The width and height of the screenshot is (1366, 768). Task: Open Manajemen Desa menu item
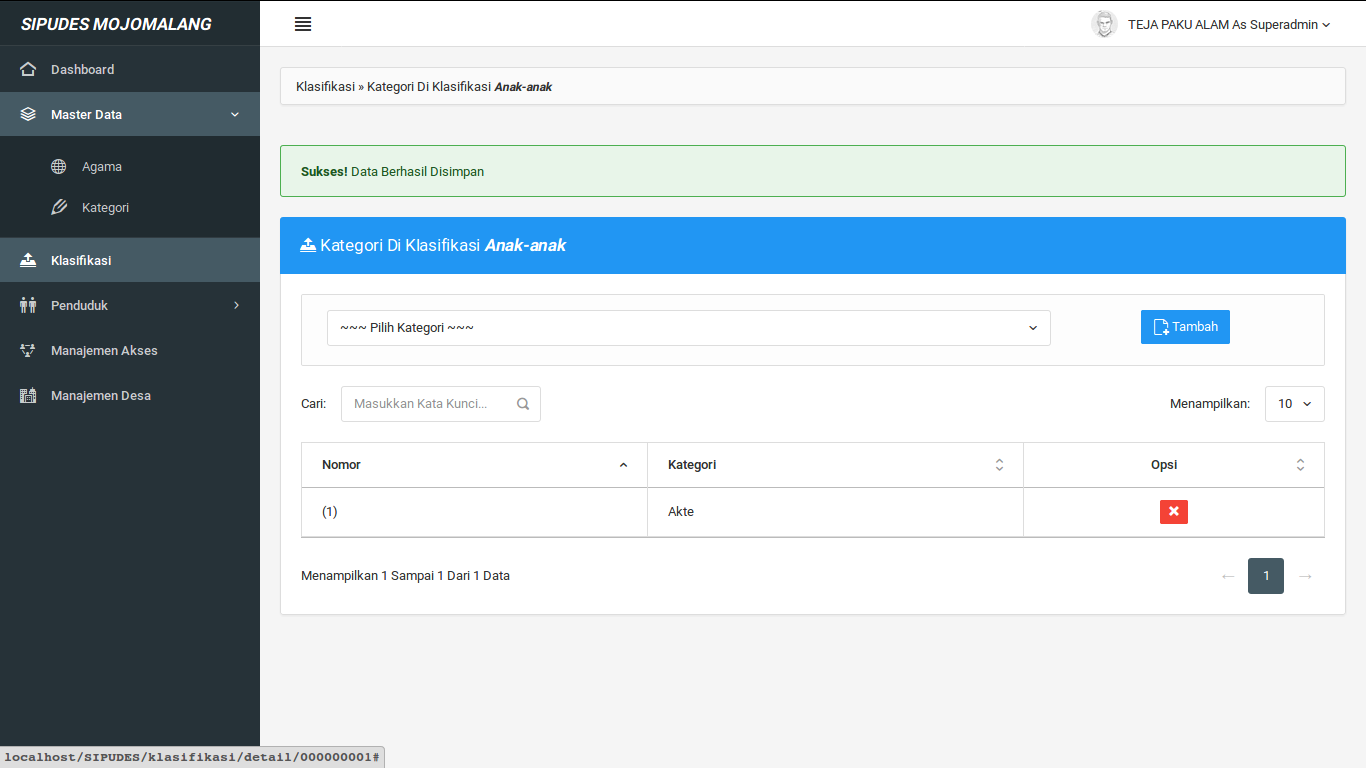click(x=130, y=395)
